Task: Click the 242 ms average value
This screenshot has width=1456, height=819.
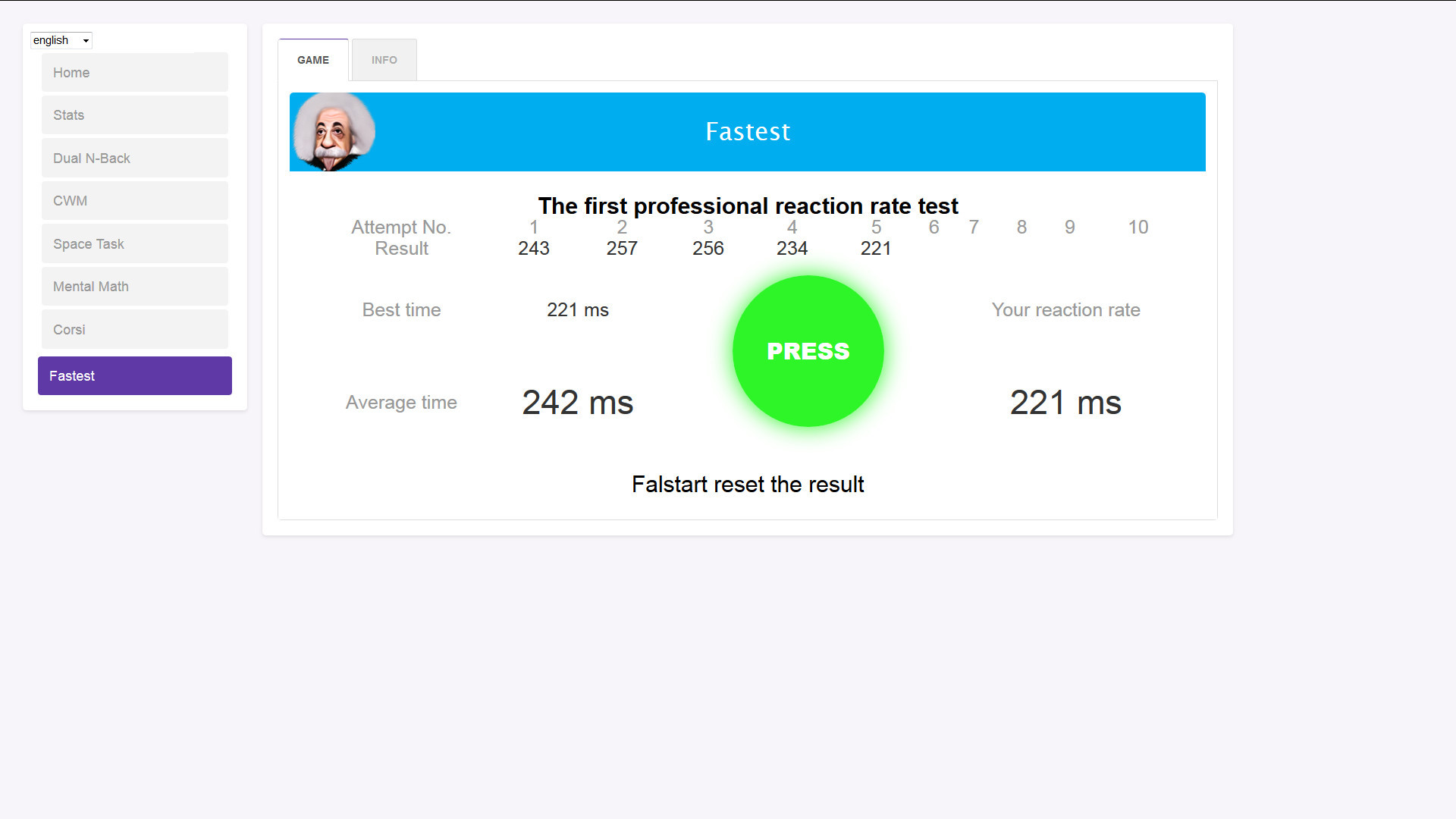Action: coord(578,403)
